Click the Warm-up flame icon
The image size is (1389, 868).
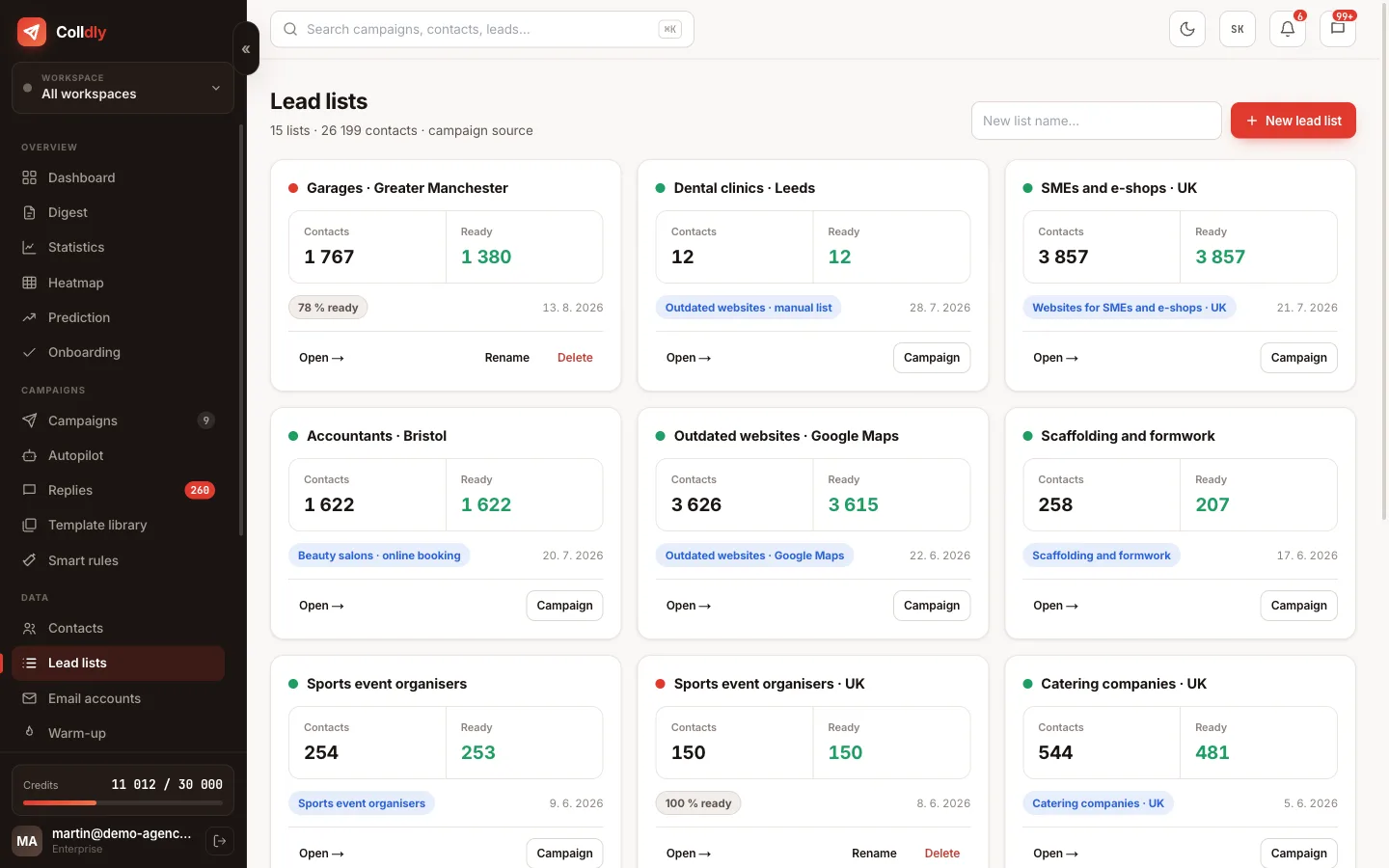(x=29, y=733)
